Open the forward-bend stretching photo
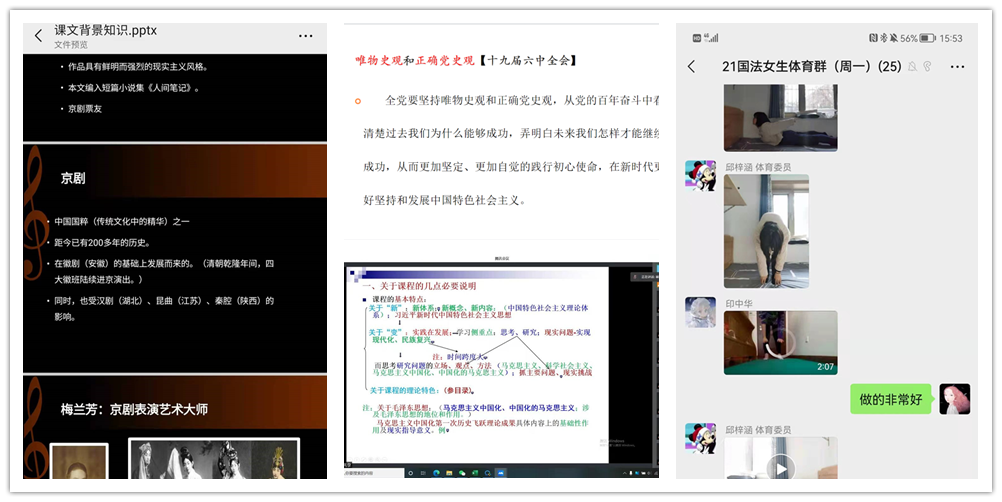This screenshot has height=502, width=1002. pos(766,231)
